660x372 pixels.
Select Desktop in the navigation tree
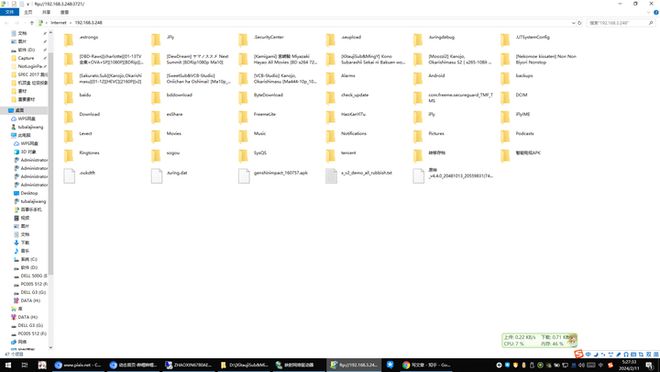coord(26,193)
